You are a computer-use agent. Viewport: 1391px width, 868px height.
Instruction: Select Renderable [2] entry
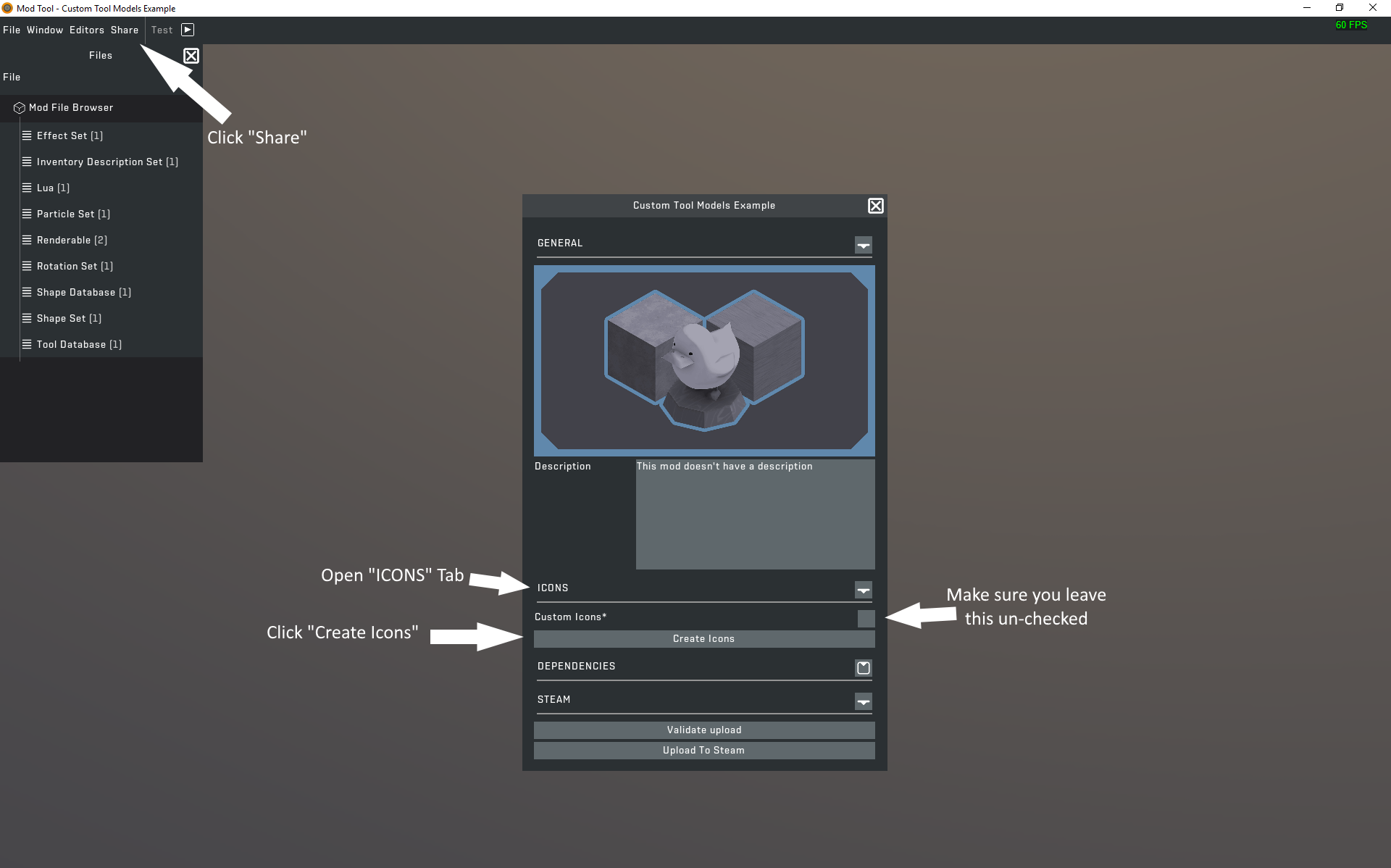coord(72,240)
